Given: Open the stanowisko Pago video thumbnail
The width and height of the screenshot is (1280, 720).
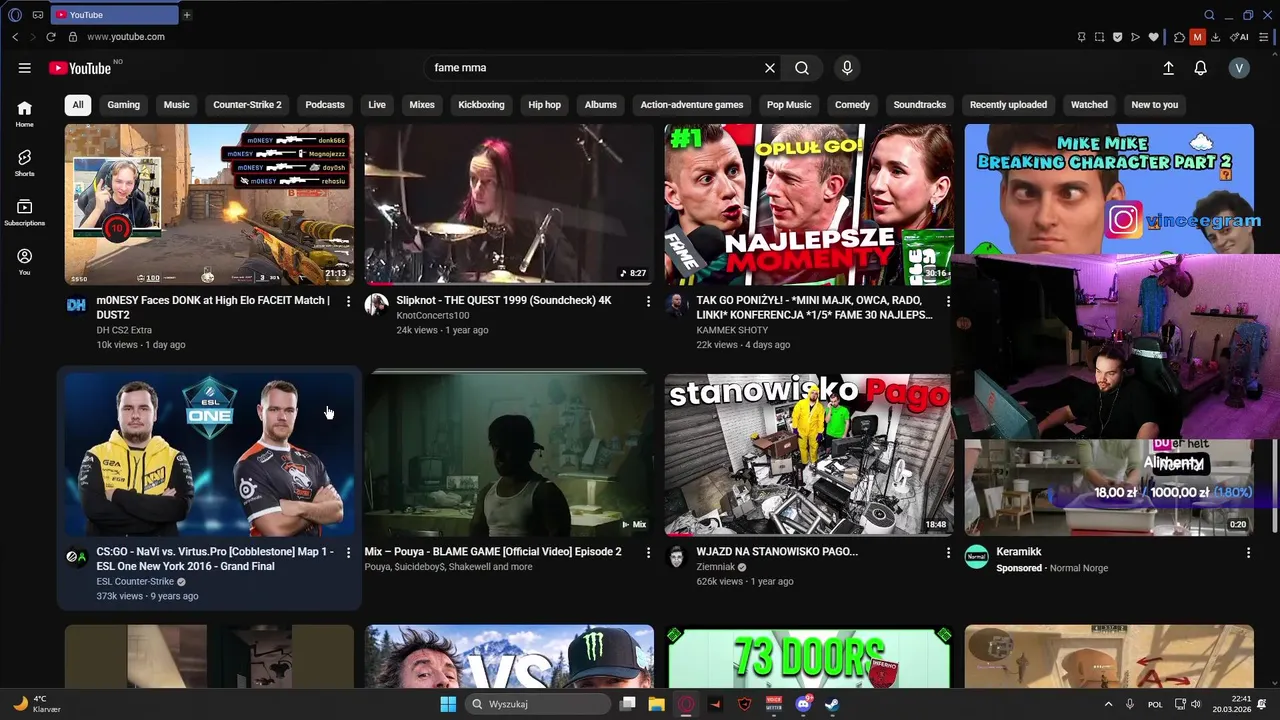Looking at the screenshot, I should point(809,455).
